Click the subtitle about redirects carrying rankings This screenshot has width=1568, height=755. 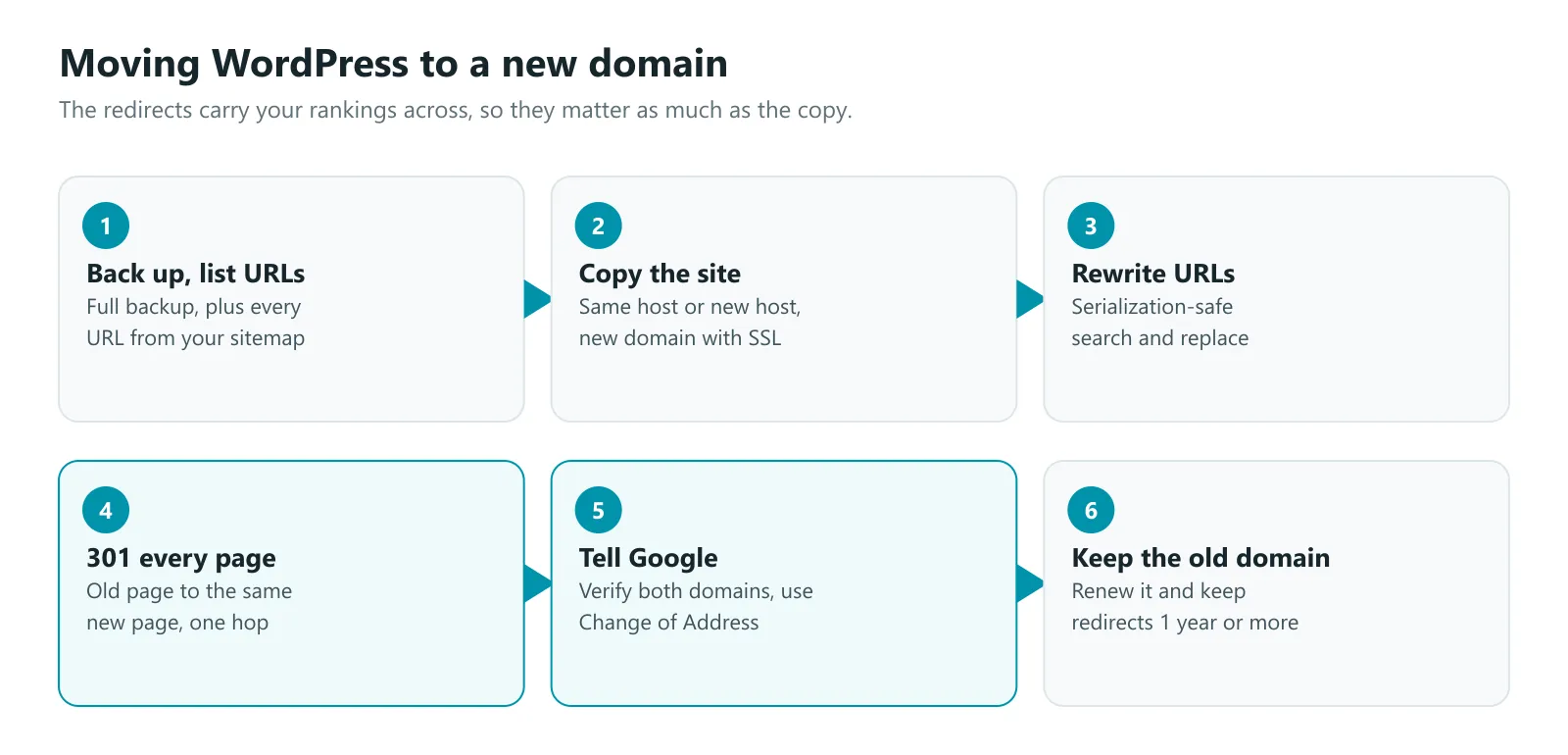456,110
